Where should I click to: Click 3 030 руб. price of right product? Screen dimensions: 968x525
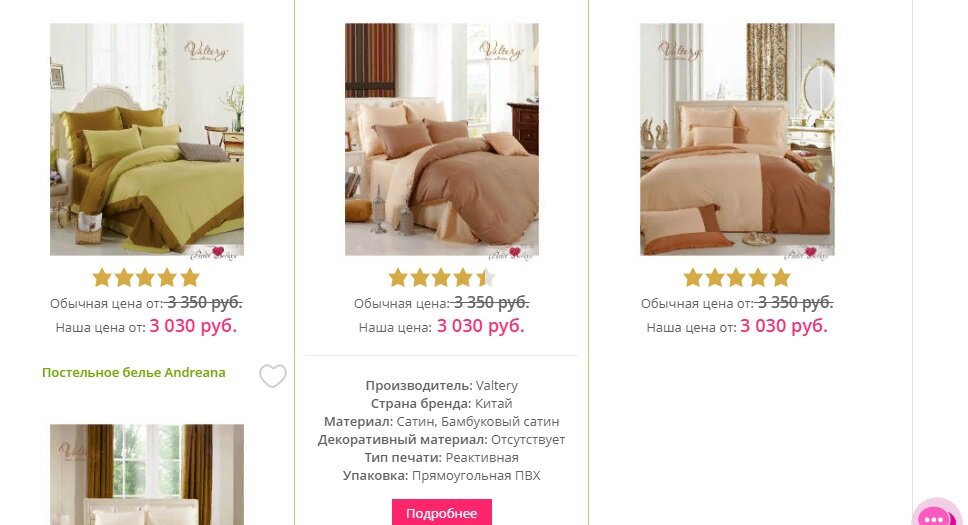(784, 326)
